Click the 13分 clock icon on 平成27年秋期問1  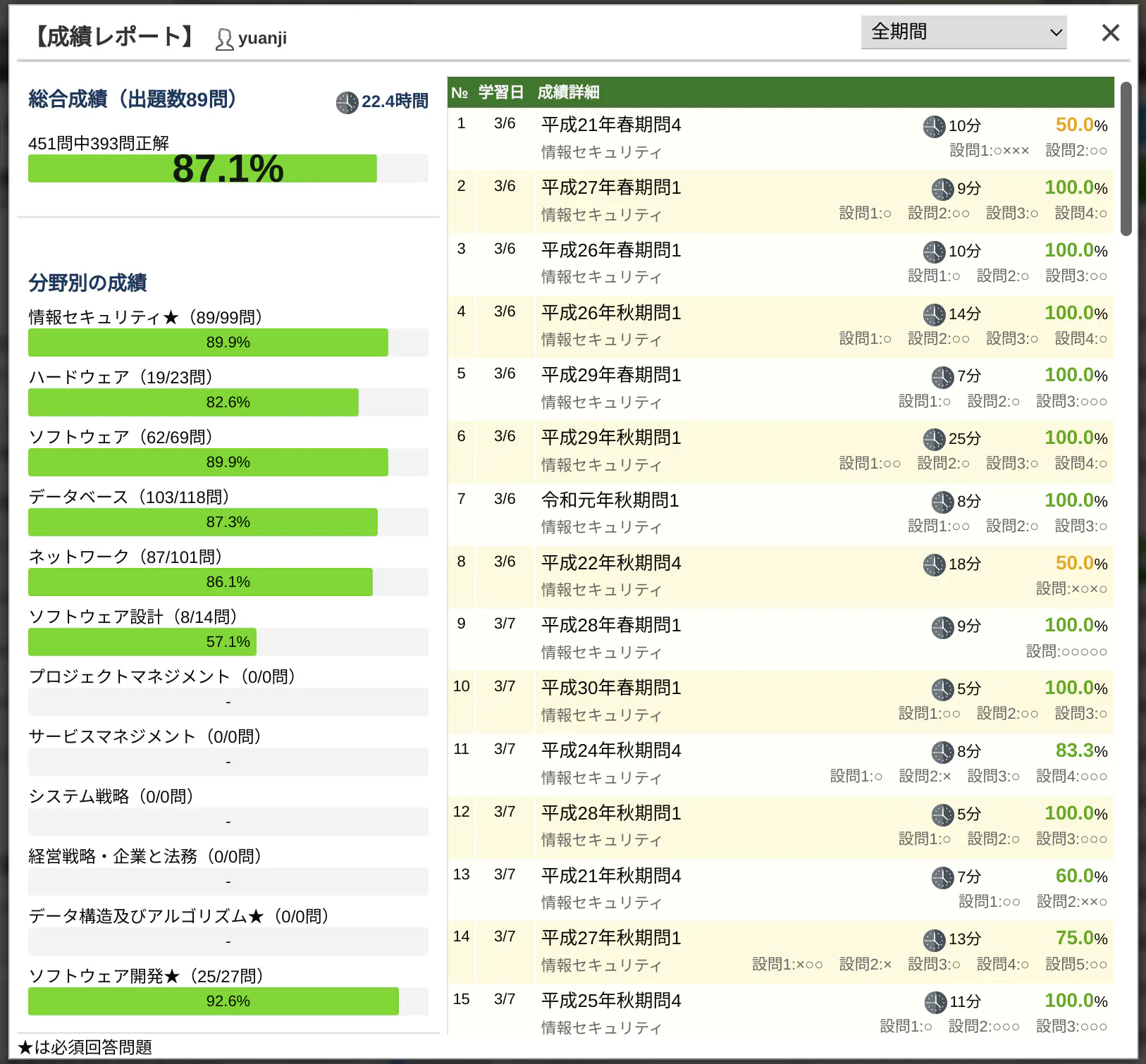[935, 939]
